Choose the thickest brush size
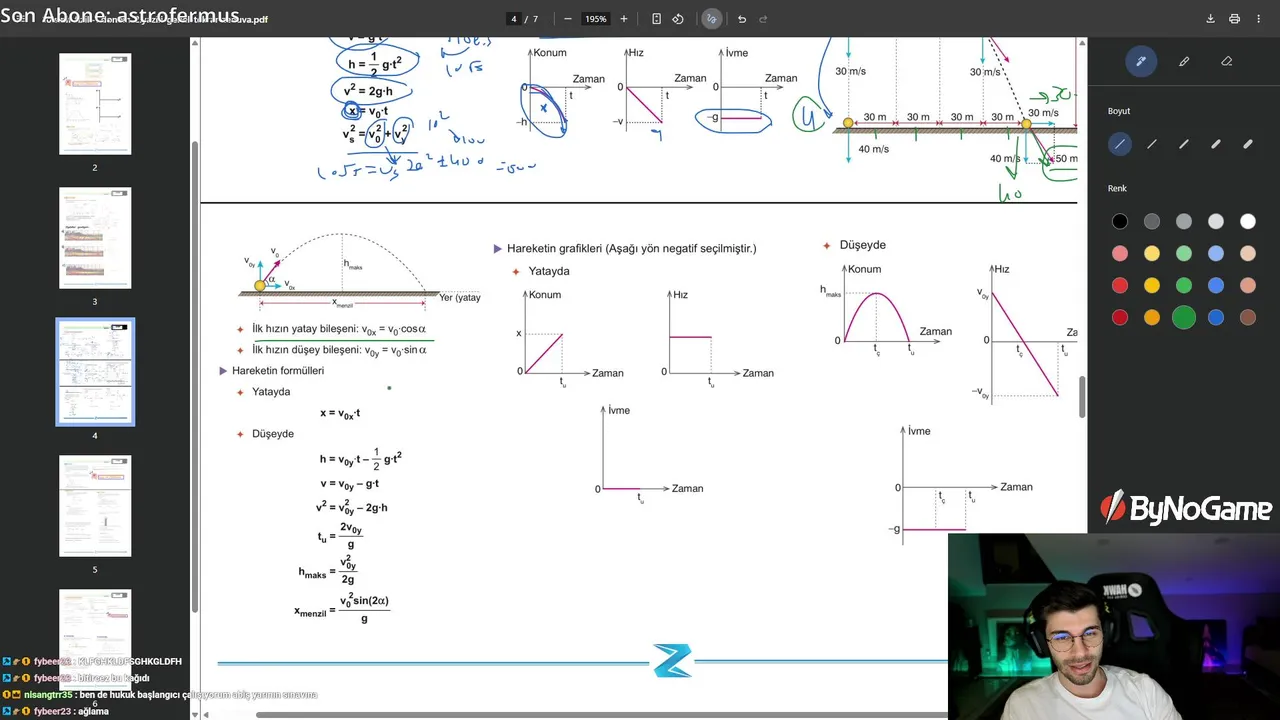 [x=1248, y=144]
